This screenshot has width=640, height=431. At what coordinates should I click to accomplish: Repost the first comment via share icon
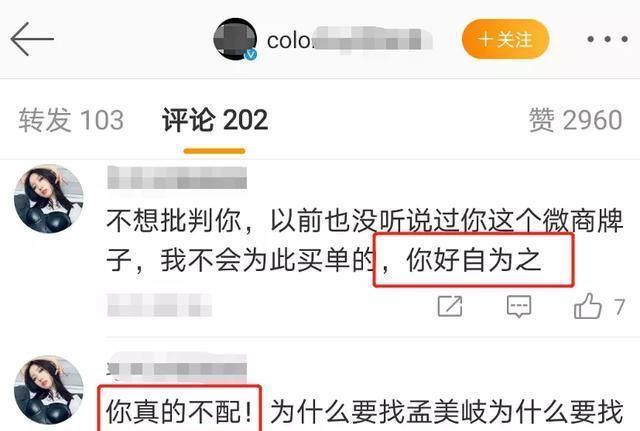(x=450, y=306)
